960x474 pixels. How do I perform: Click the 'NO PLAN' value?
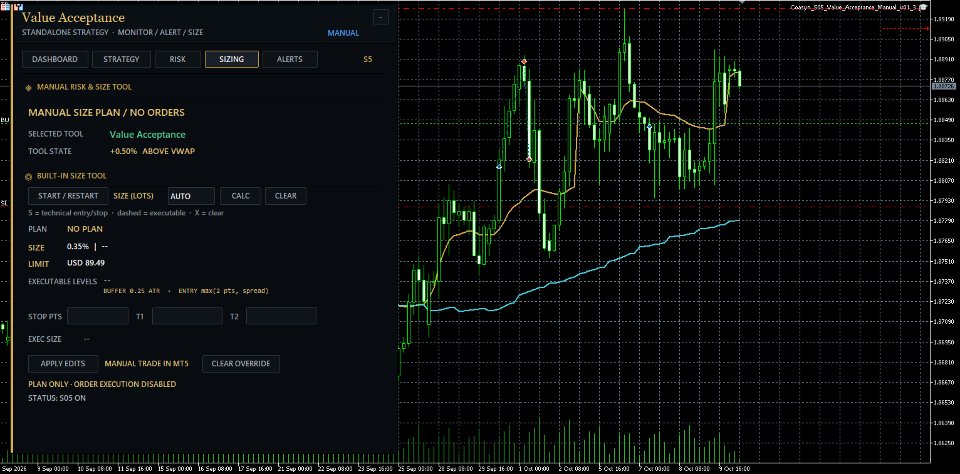tap(84, 229)
